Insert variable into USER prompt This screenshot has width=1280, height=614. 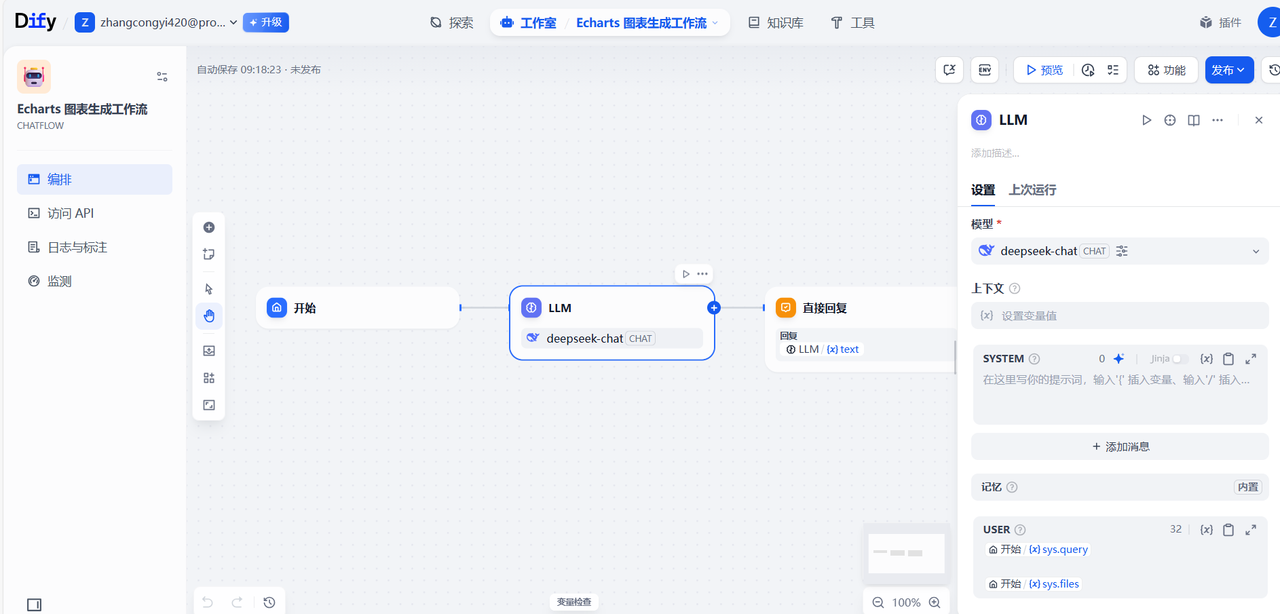pyautogui.click(x=1207, y=530)
